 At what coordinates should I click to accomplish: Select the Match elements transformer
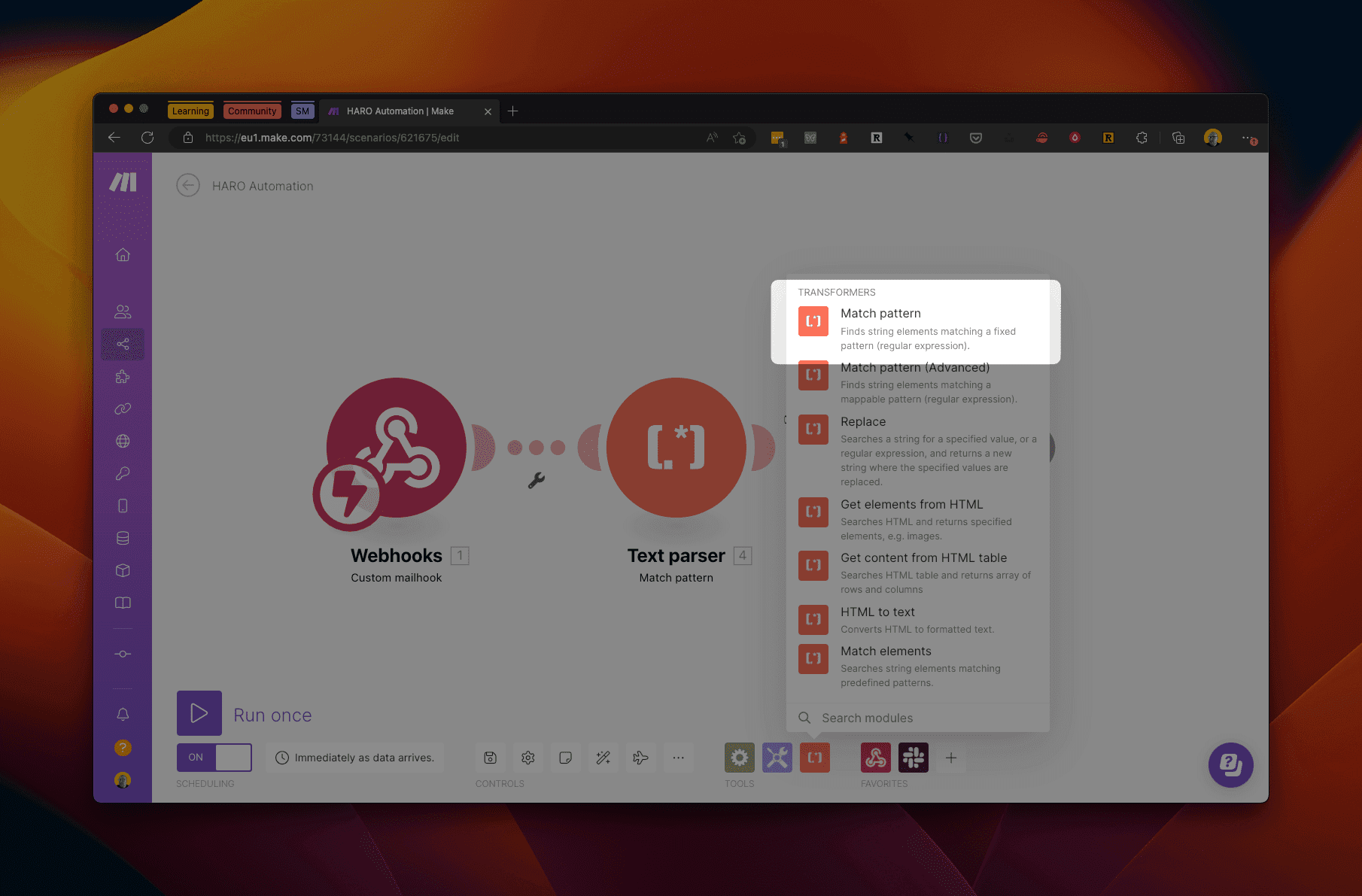coord(917,666)
